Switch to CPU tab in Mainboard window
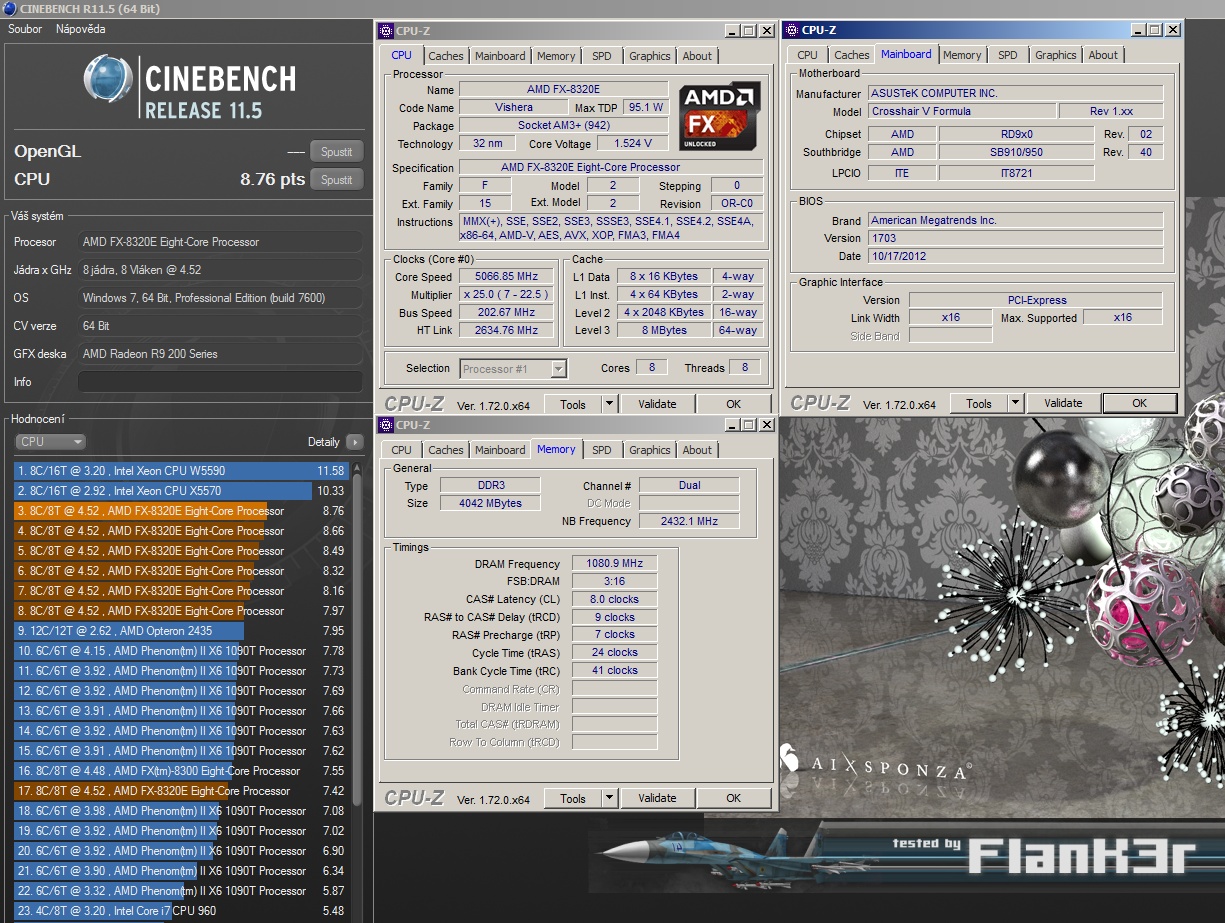Image resolution: width=1225 pixels, height=923 pixels. point(808,55)
